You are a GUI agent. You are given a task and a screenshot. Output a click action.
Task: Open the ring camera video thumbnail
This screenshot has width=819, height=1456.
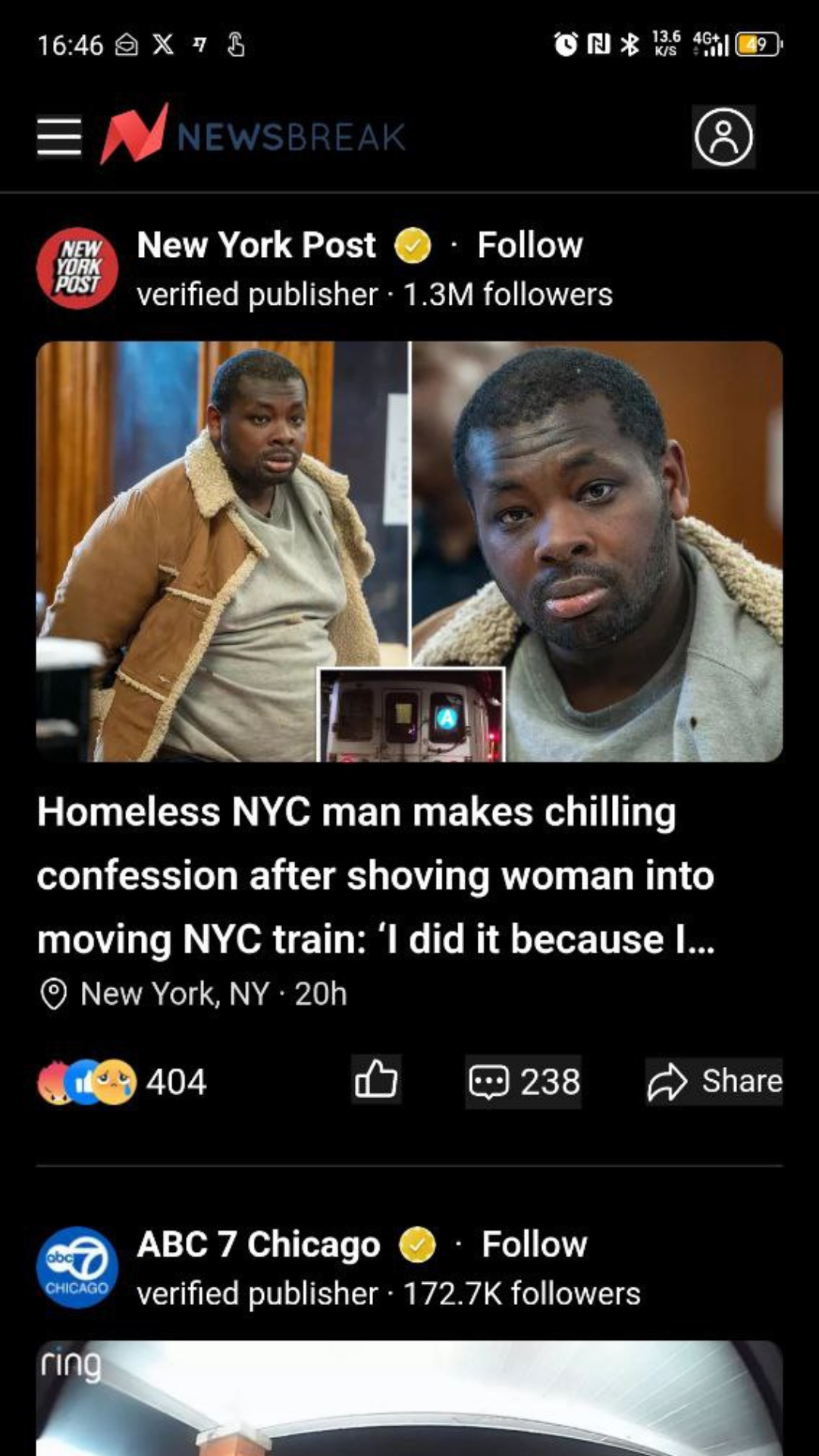click(409, 1398)
